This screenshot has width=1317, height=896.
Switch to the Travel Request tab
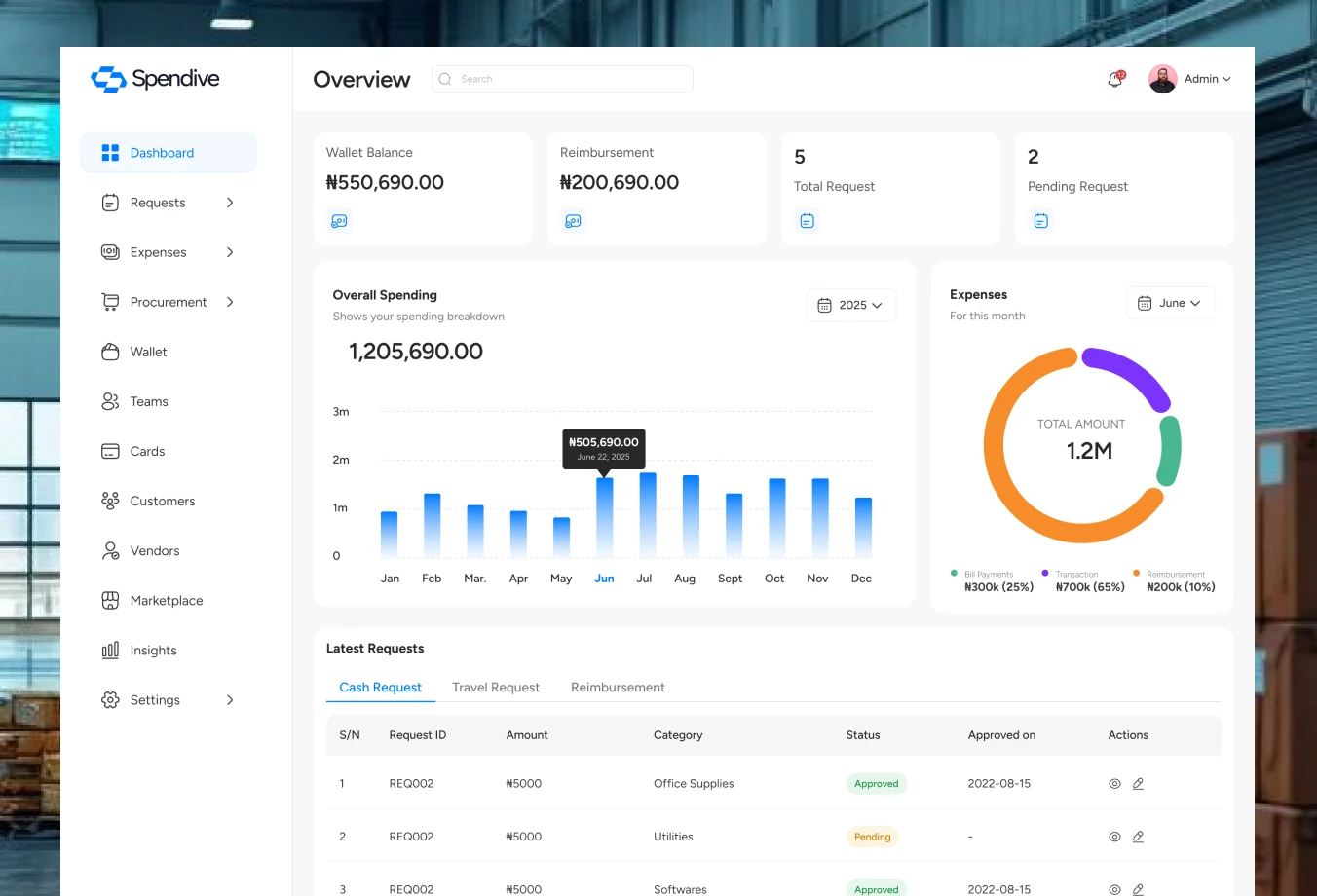point(496,688)
